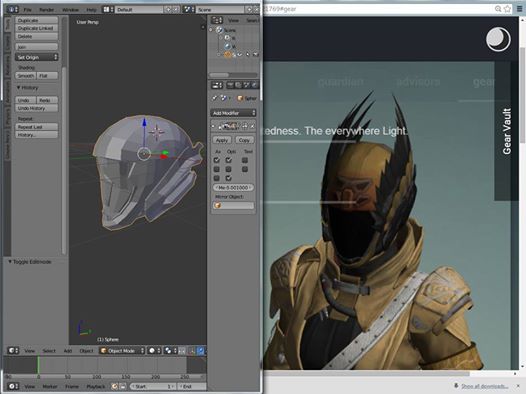This screenshot has height=394, width=526.
Task: Click the timeline preview range clock icon
Action: [x=115, y=386]
